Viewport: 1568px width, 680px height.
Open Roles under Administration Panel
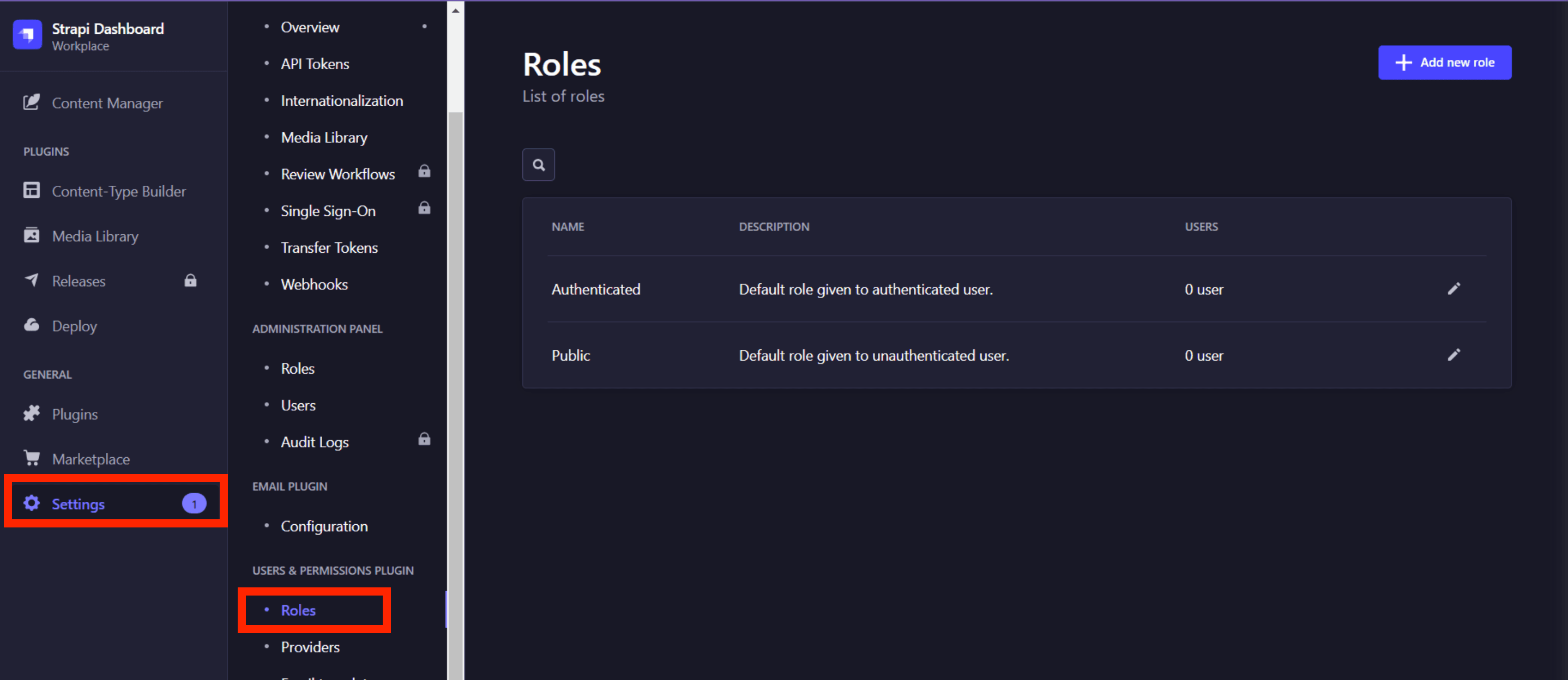(298, 368)
